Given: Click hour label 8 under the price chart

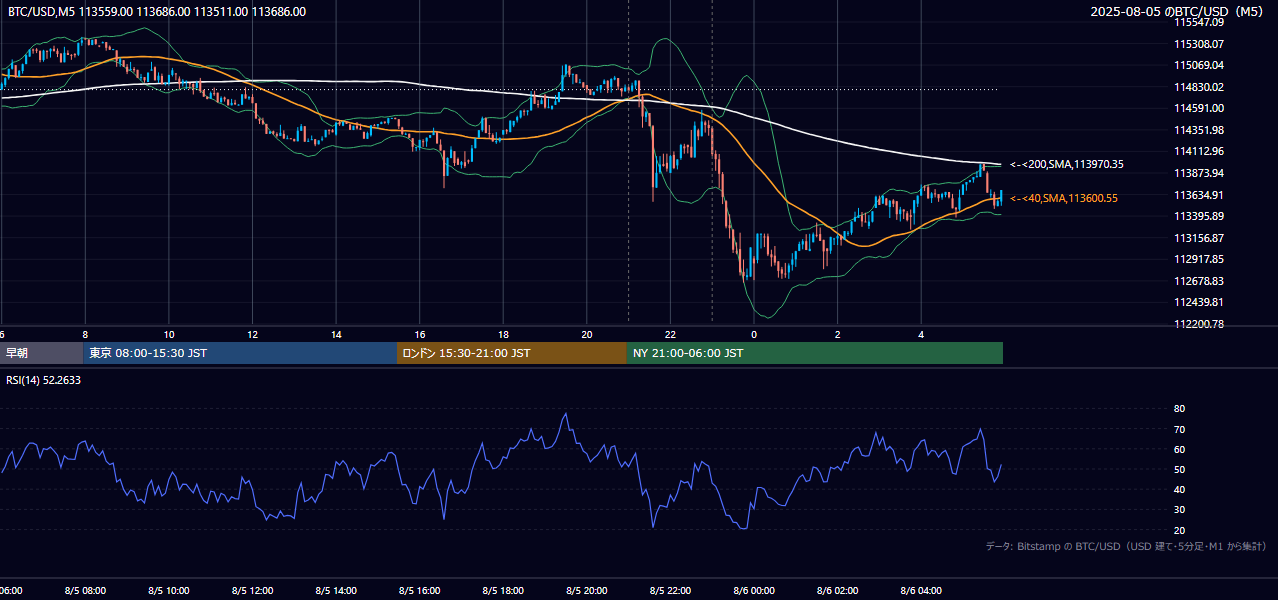Looking at the screenshot, I should (85, 334).
